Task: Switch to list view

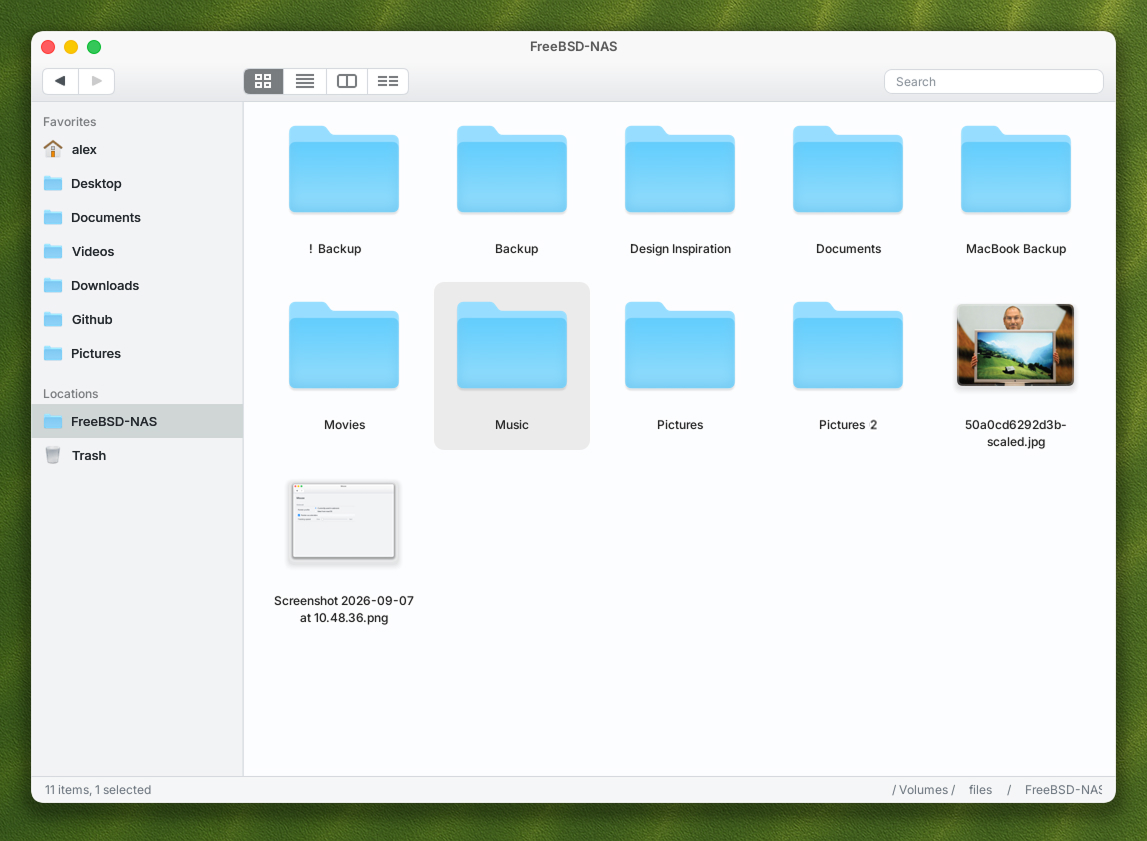Action: [305, 81]
